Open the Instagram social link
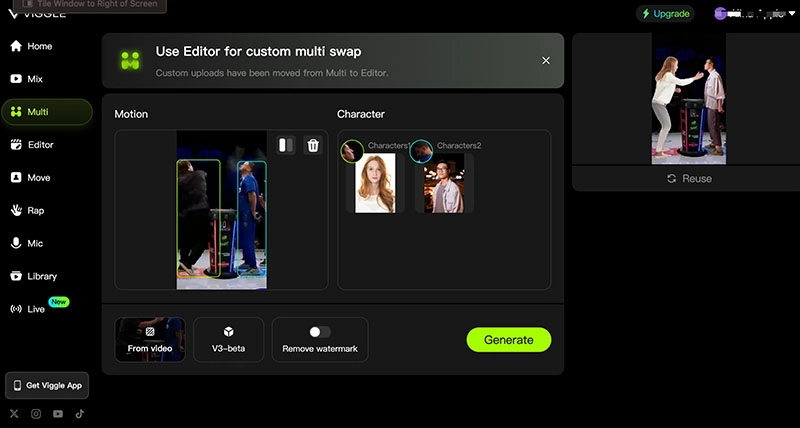 point(36,414)
